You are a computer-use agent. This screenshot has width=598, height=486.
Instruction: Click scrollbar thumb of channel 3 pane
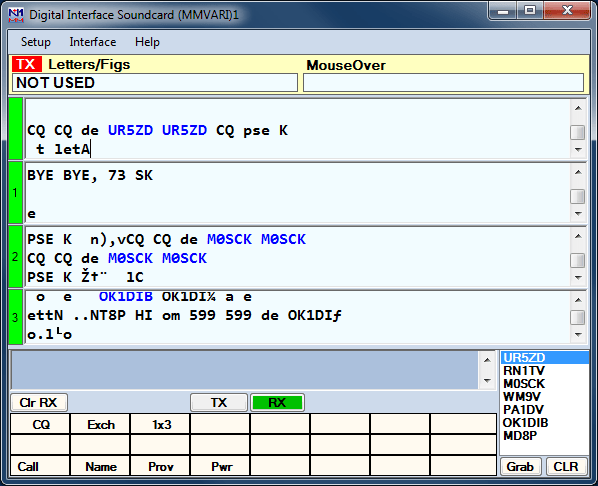[578, 317]
